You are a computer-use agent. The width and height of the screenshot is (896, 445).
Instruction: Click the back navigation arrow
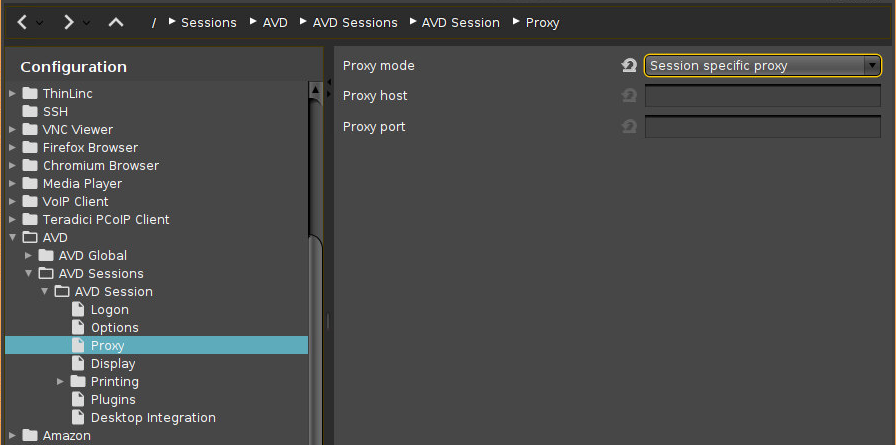click(23, 22)
